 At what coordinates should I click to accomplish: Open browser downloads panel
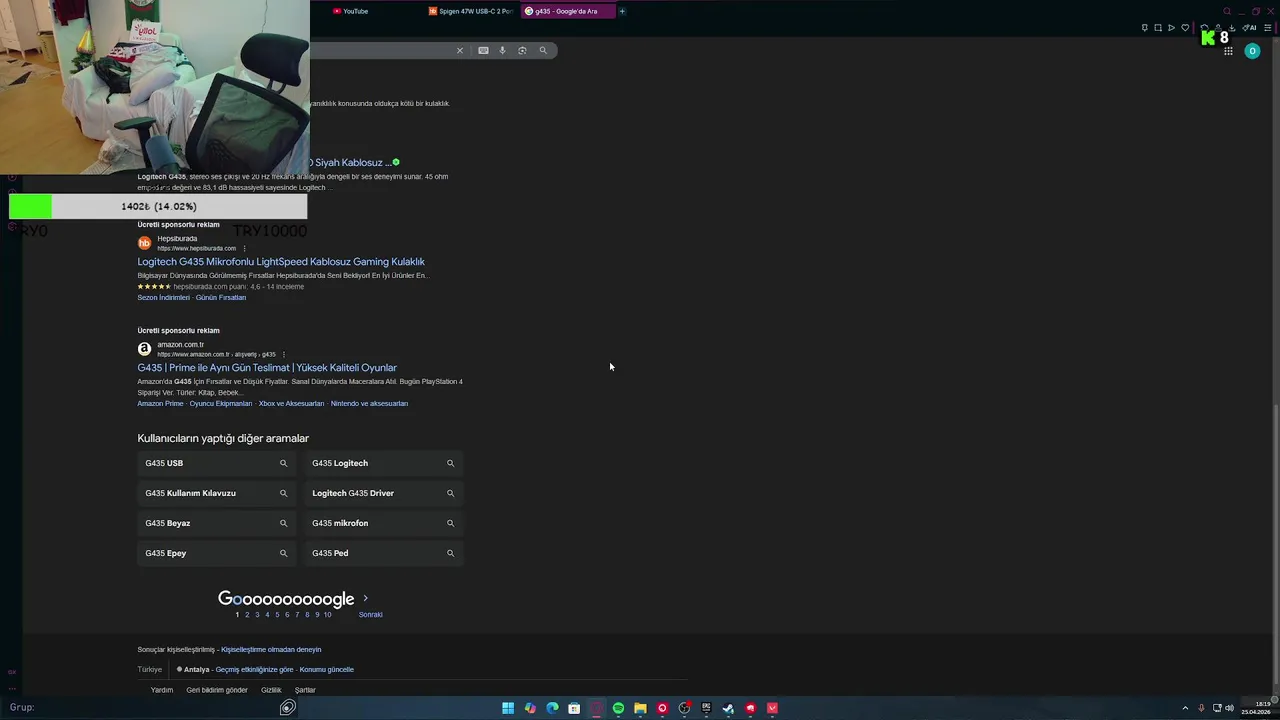(x=1233, y=28)
